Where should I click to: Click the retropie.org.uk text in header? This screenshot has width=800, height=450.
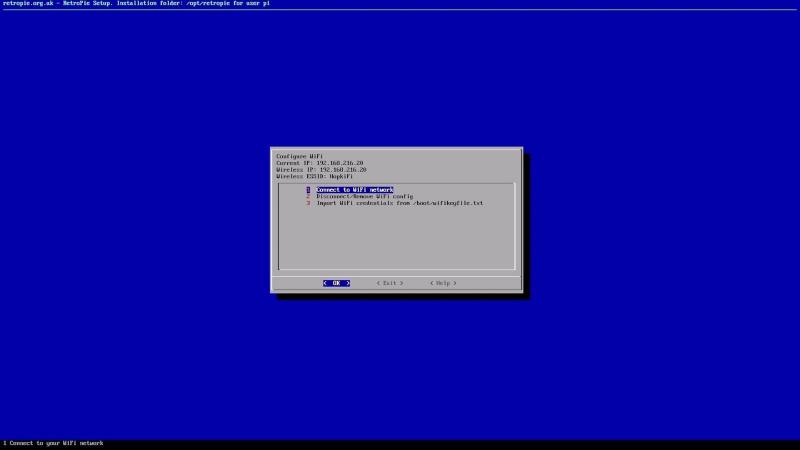point(26,4)
